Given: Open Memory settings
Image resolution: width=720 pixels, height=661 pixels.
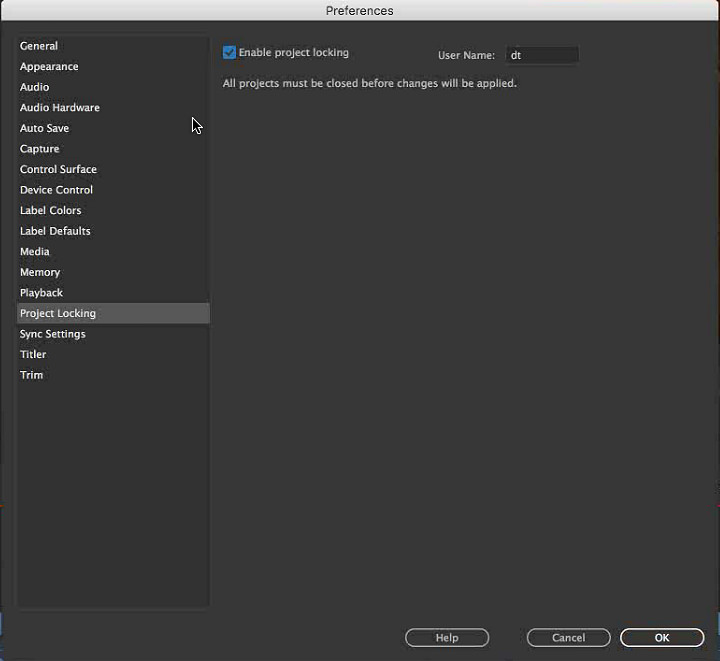Looking at the screenshot, I should tap(113, 272).
